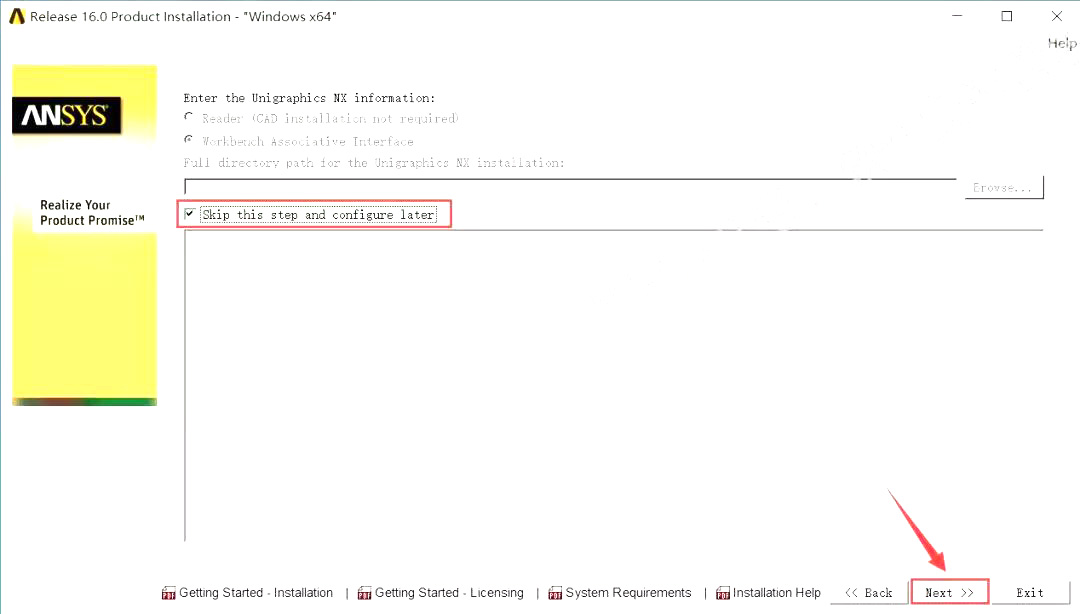
Task: Open Getting Started - Licensing documentation
Action: coord(450,592)
